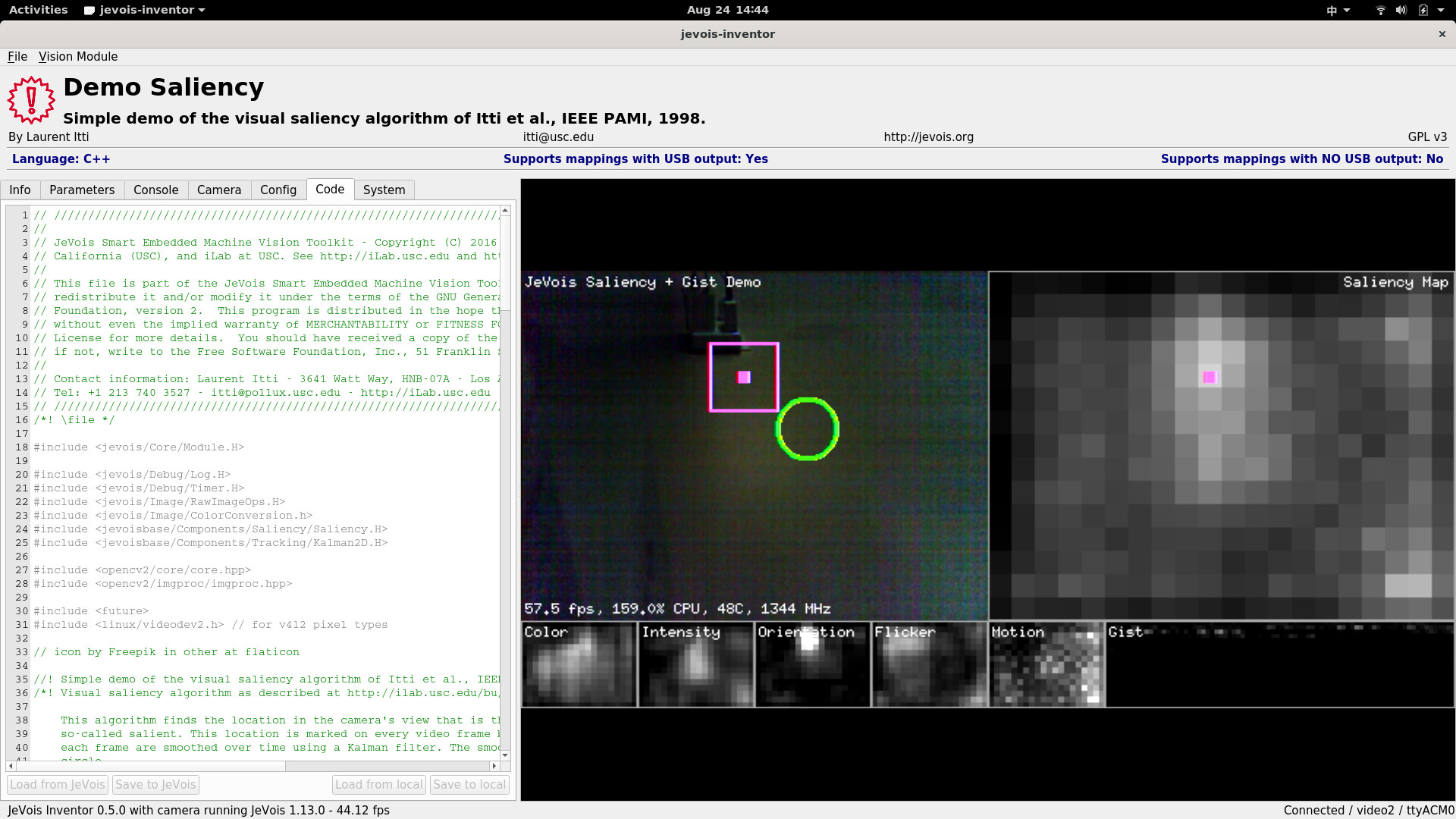Open the network status icon in top bar
The height and width of the screenshot is (819, 1456).
1380,10
